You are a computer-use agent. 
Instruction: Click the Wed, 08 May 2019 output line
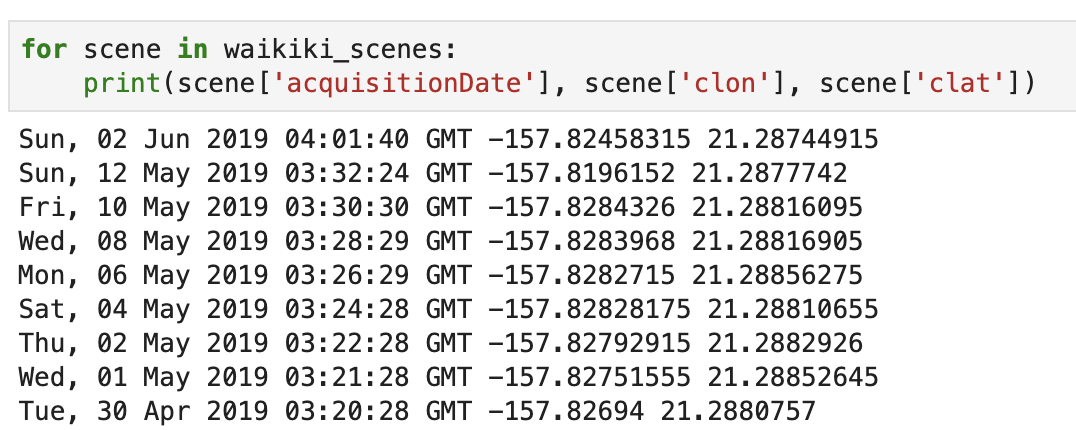click(441, 241)
